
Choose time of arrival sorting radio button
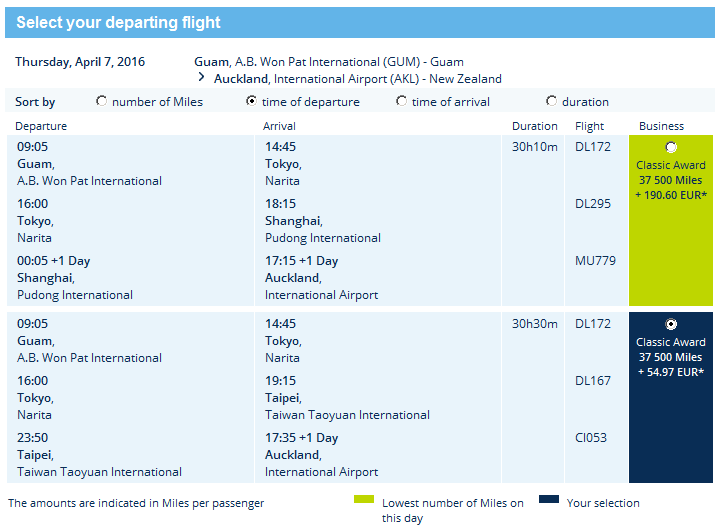coord(401,101)
